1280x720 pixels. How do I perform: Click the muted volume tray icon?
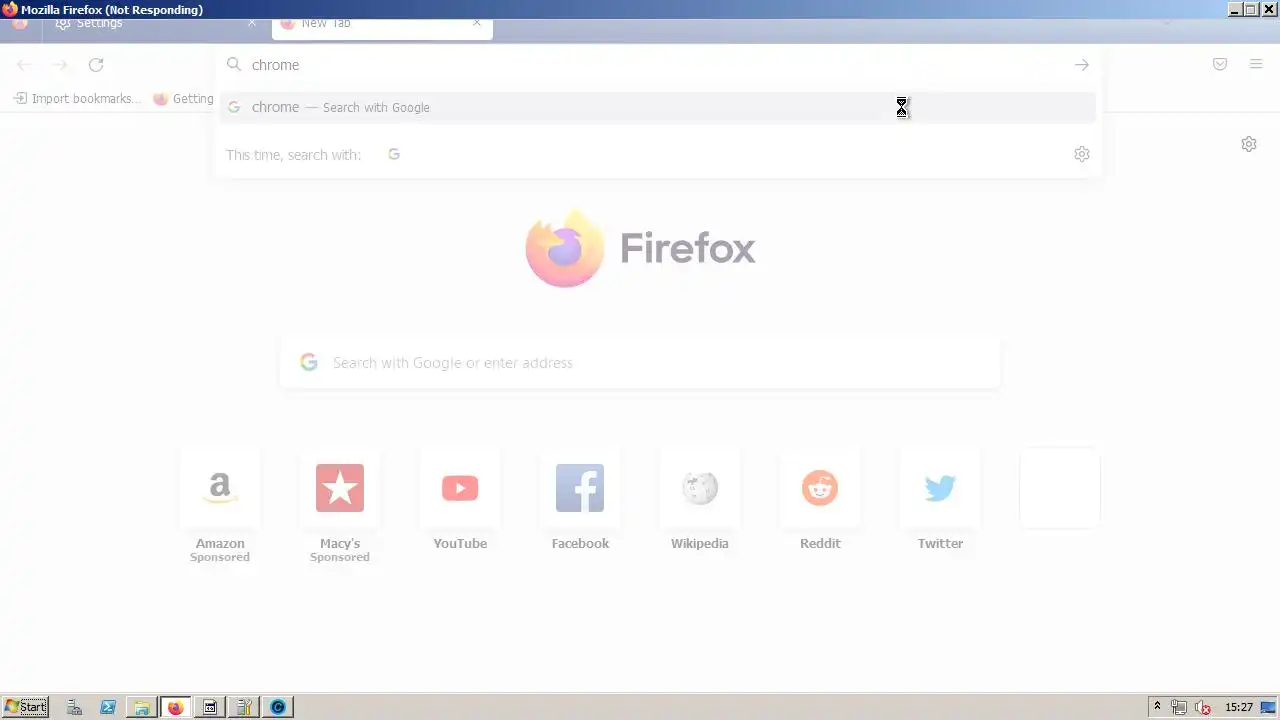point(1203,707)
